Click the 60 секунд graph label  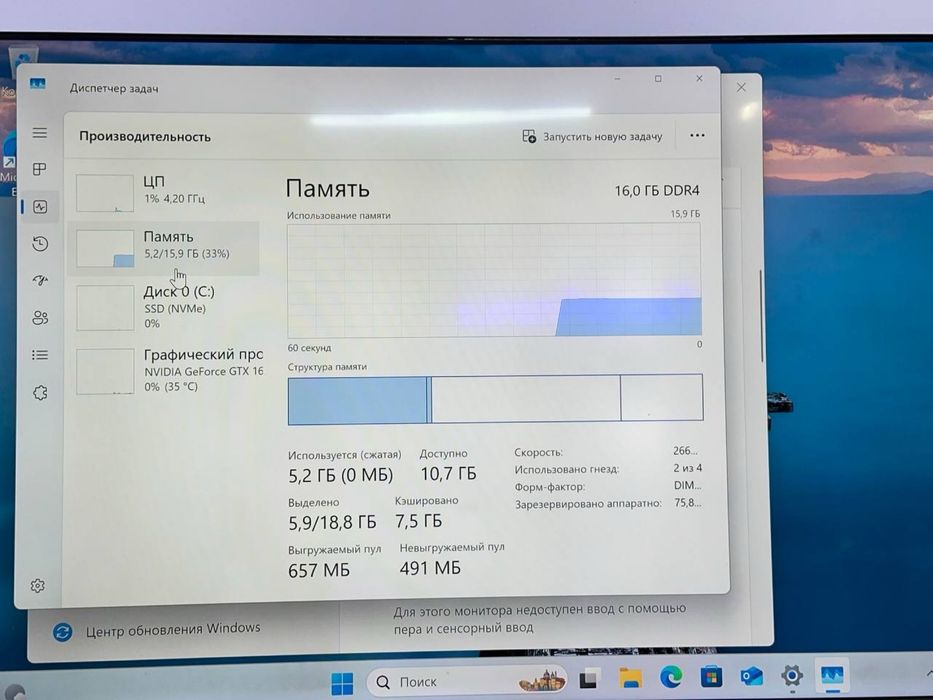click(309, 348)
